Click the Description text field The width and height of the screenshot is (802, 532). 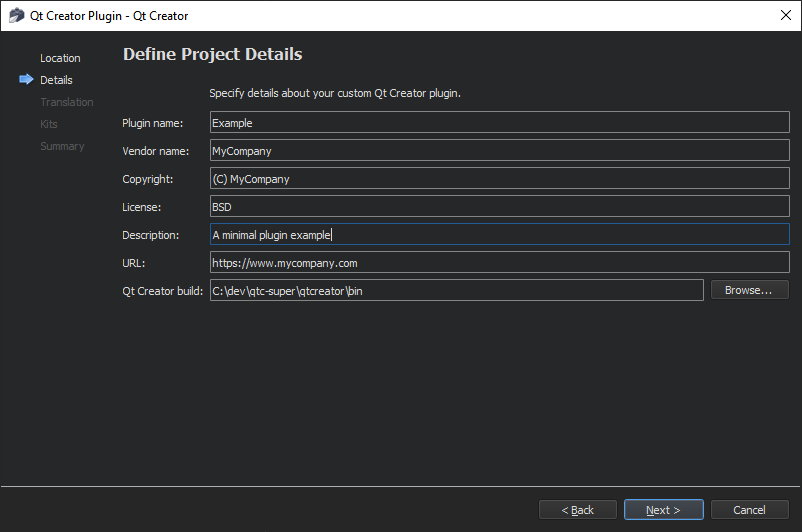click(x=499, y=235)
